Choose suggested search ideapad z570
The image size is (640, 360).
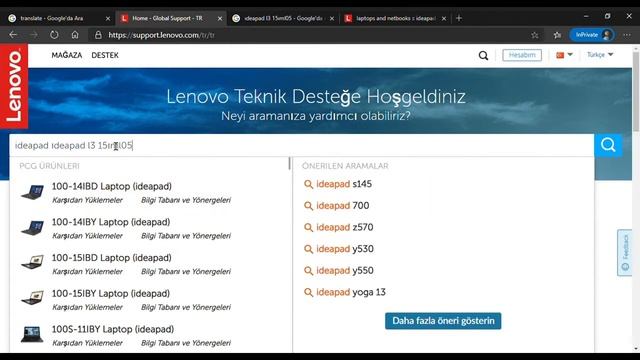339,227
